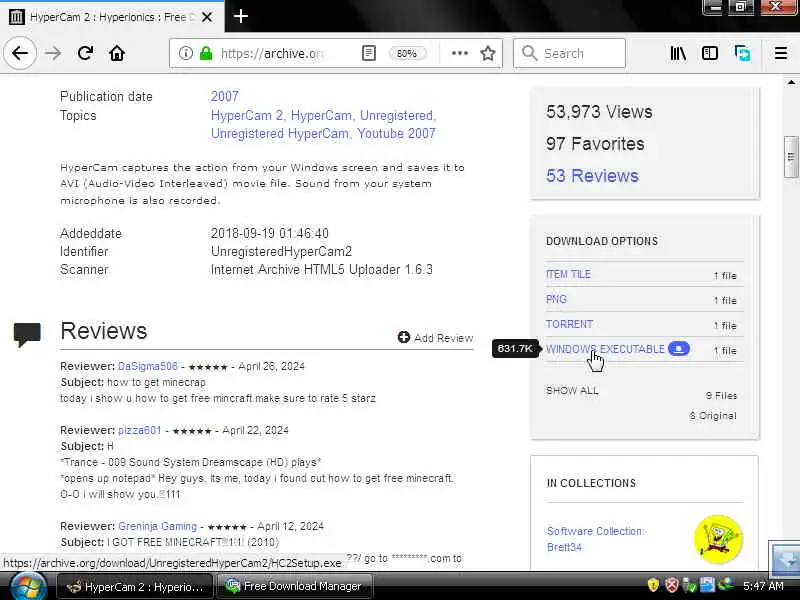Click SHOW ALL download options
Screen dimensions: 800x600
point(572,391)
